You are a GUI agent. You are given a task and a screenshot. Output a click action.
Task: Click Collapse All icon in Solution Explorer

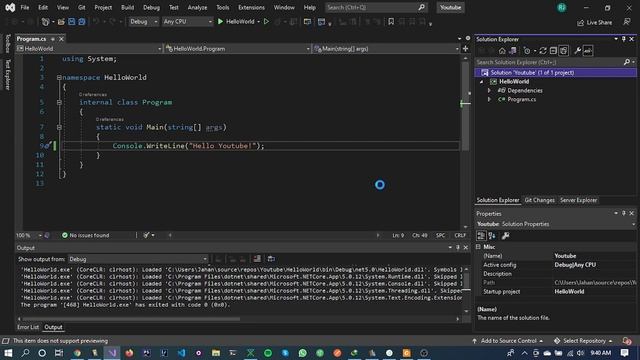pyautogui.click(x=553, y=51)
